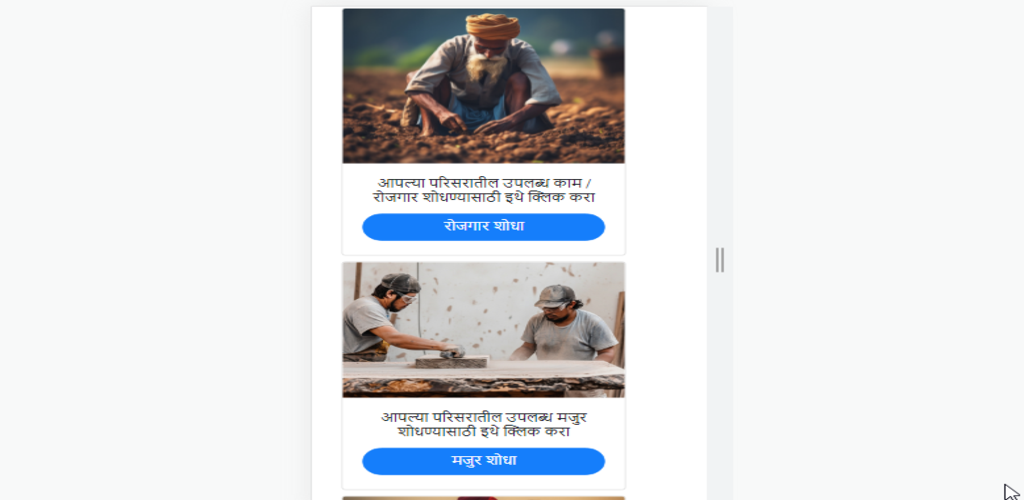Click the rough wooden slab table edge
Viewport: 1024px width, 500px height.
483,386
